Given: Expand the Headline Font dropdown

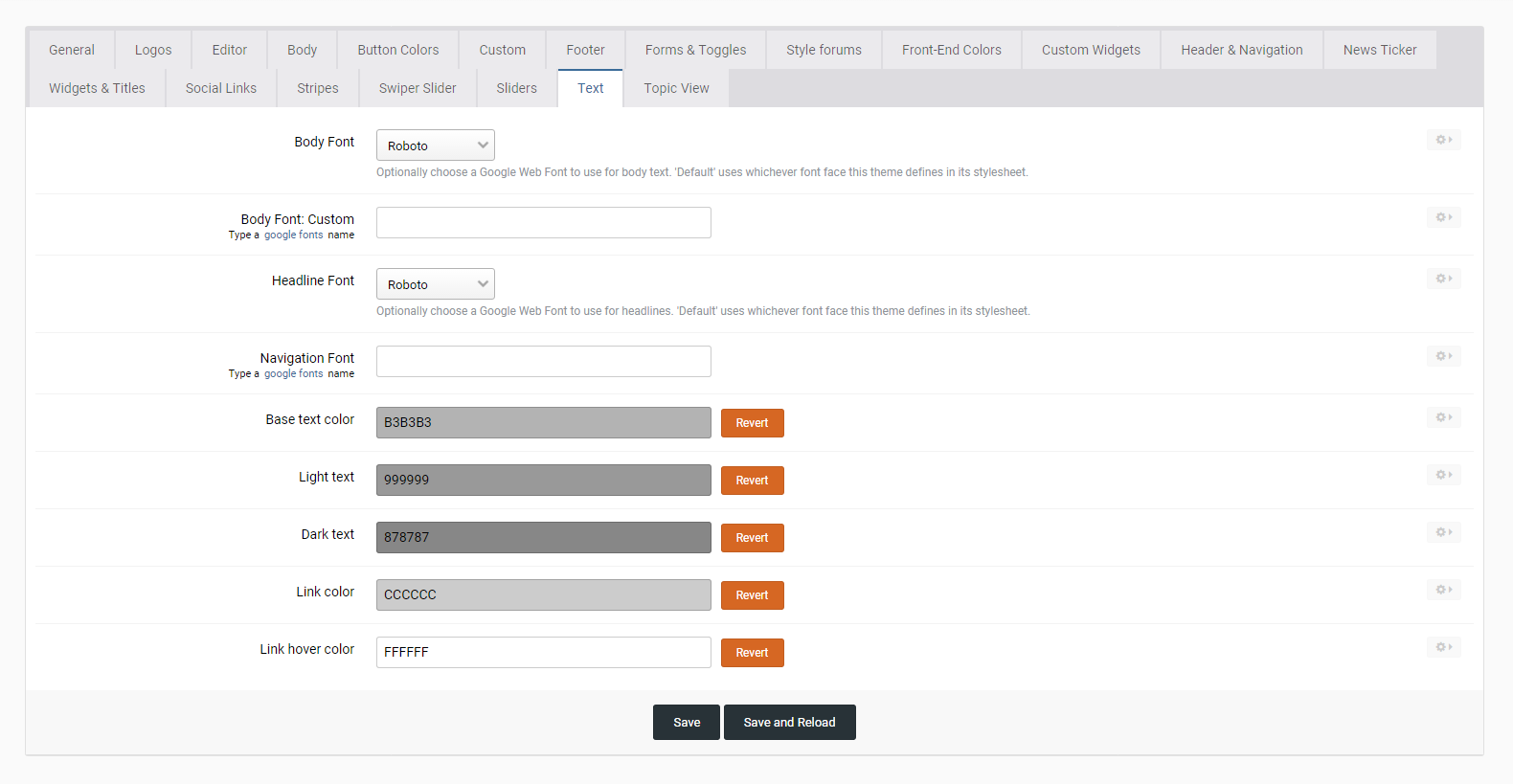Looking at the screenshot, I should coord(436,284).
